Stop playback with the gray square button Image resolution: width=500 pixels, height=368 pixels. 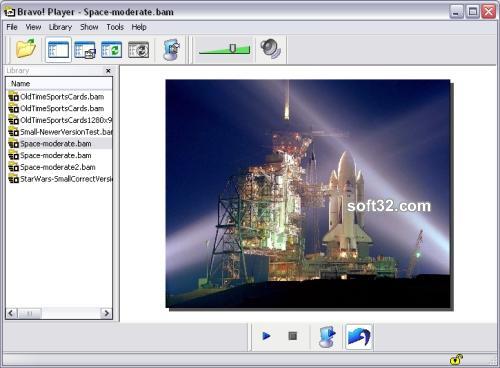292,336
